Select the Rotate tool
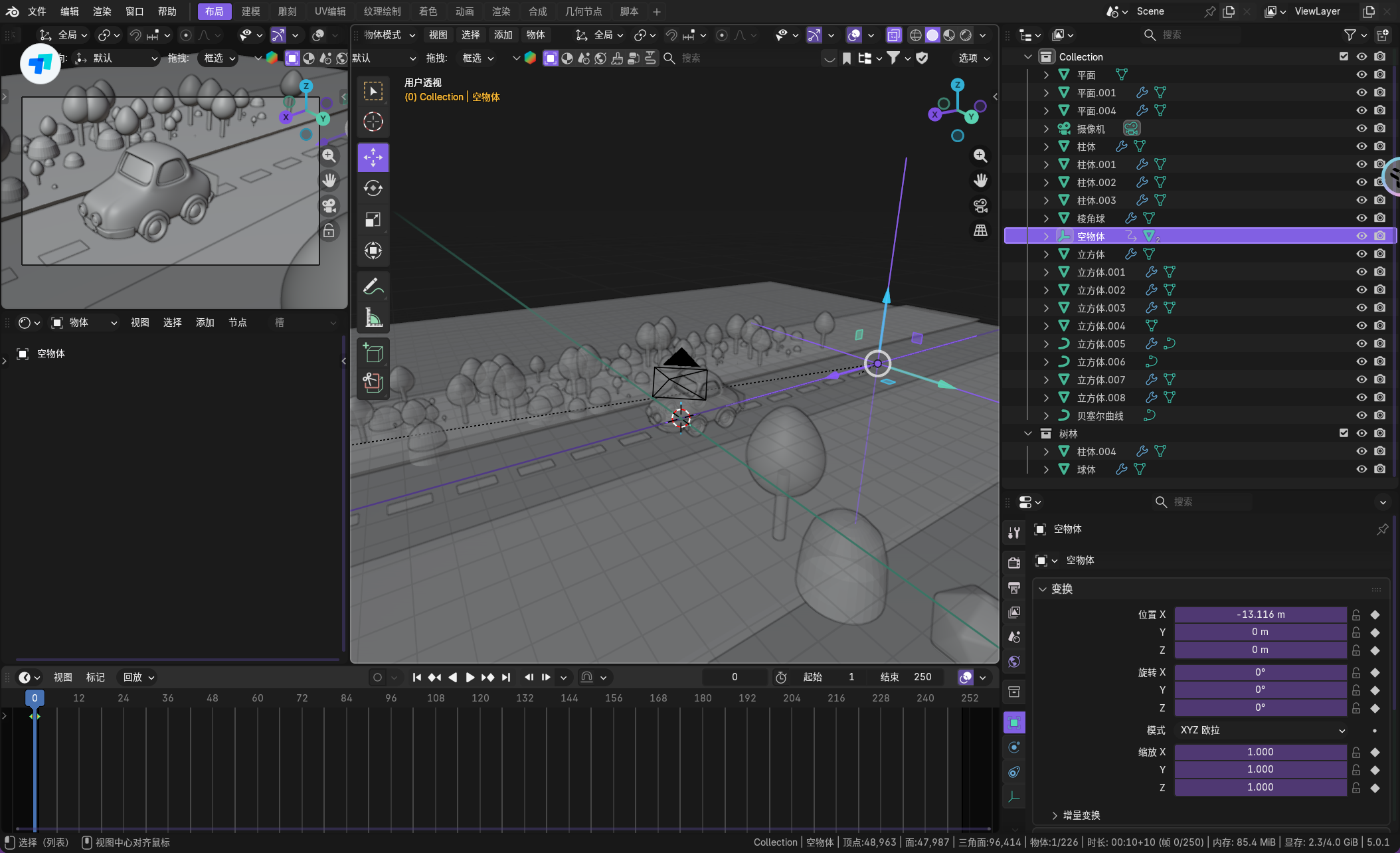 pyautogui.click(x=373, y=189)
